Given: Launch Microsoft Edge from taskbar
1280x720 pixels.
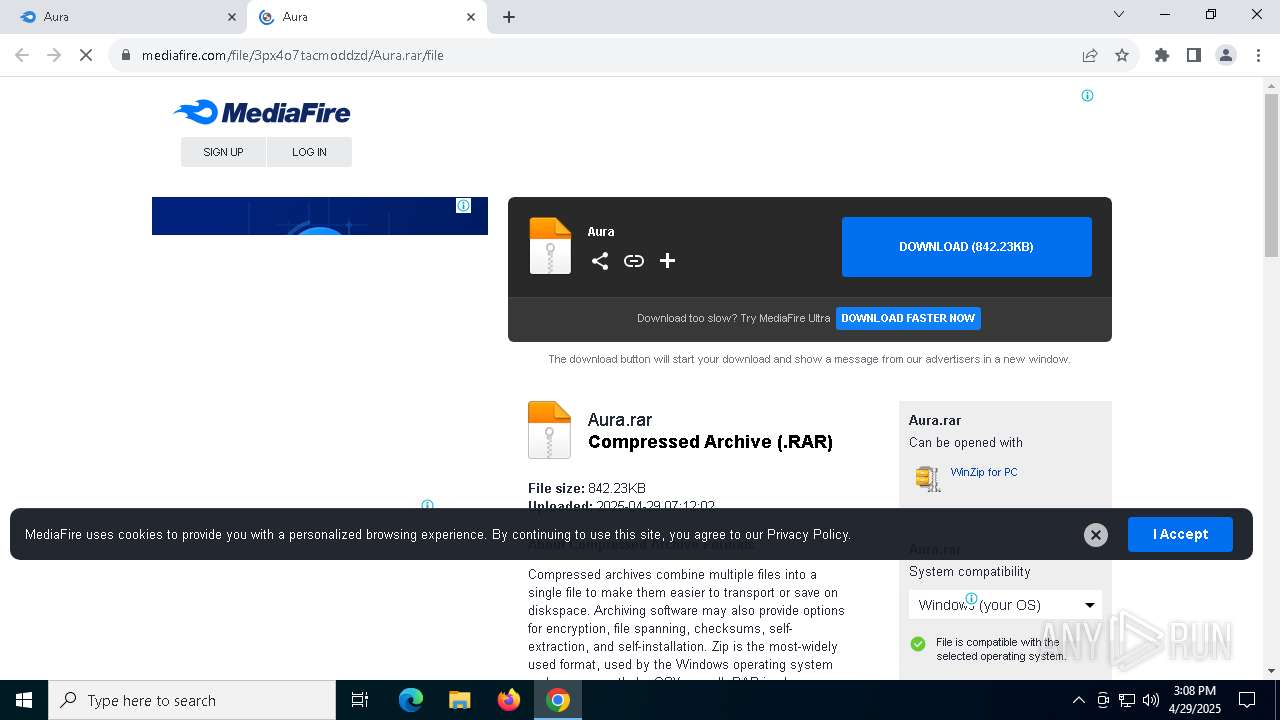Looking at the screenshot, I should (411, 700).
